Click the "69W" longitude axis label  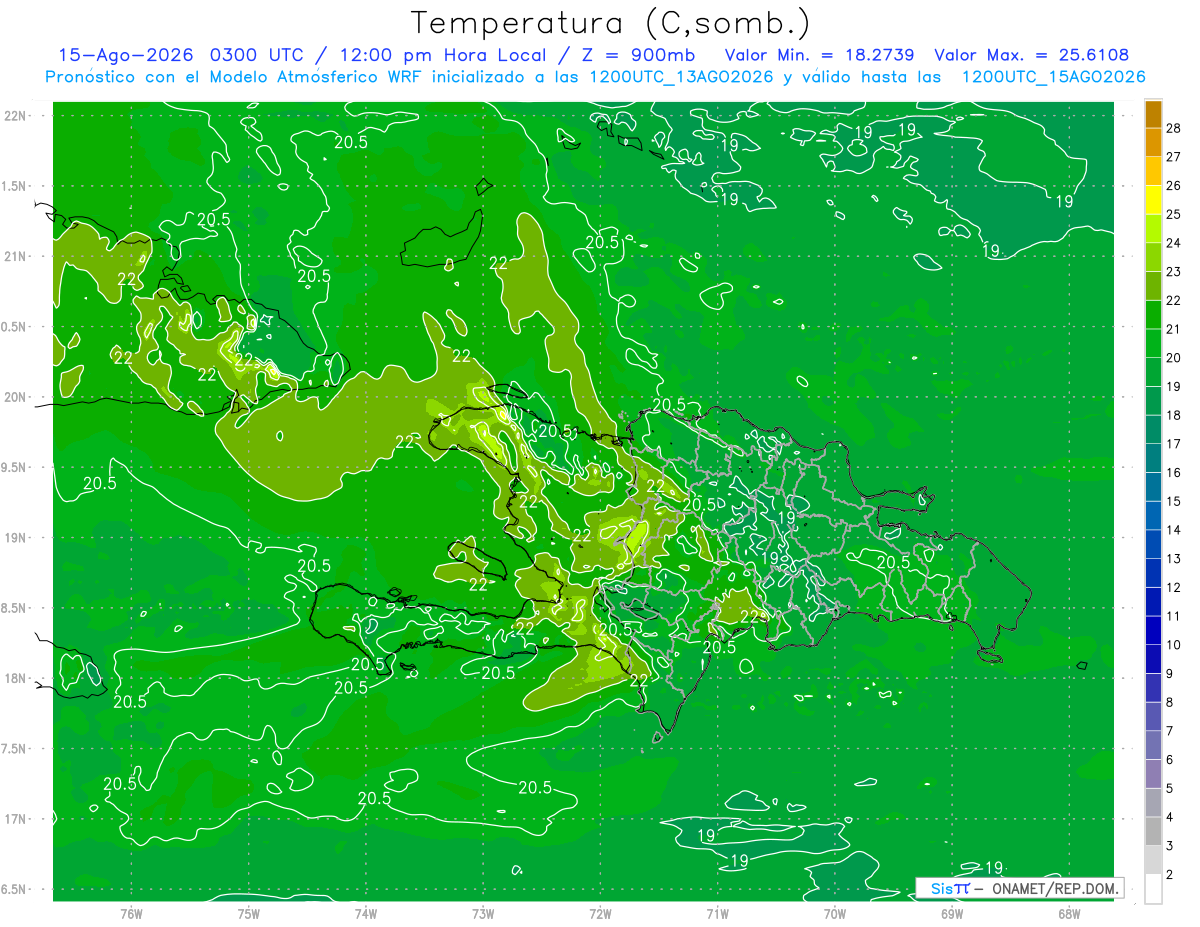(x=952, y=913)
